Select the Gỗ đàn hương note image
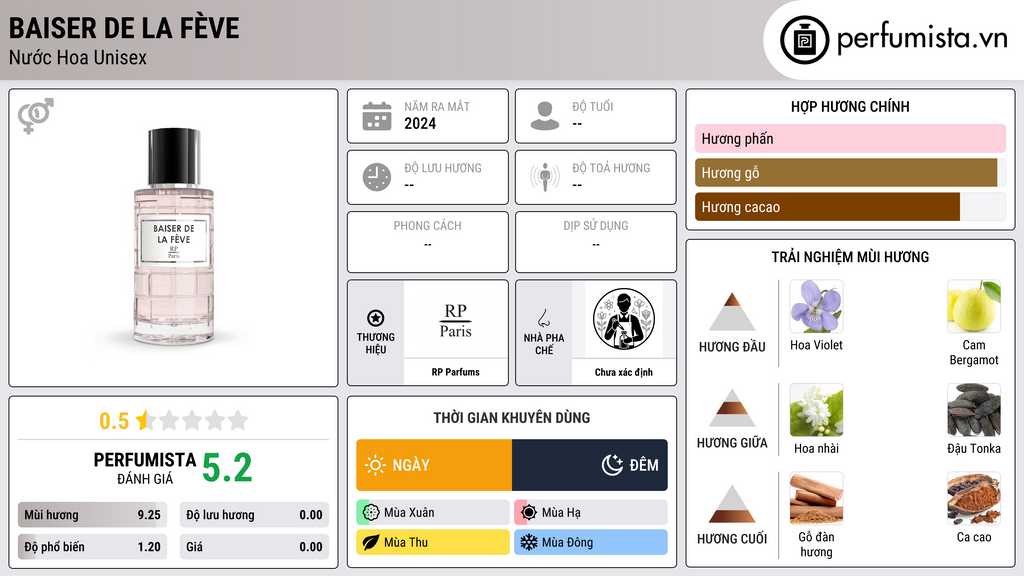The image size is (1024, 576). click(816, 499)
